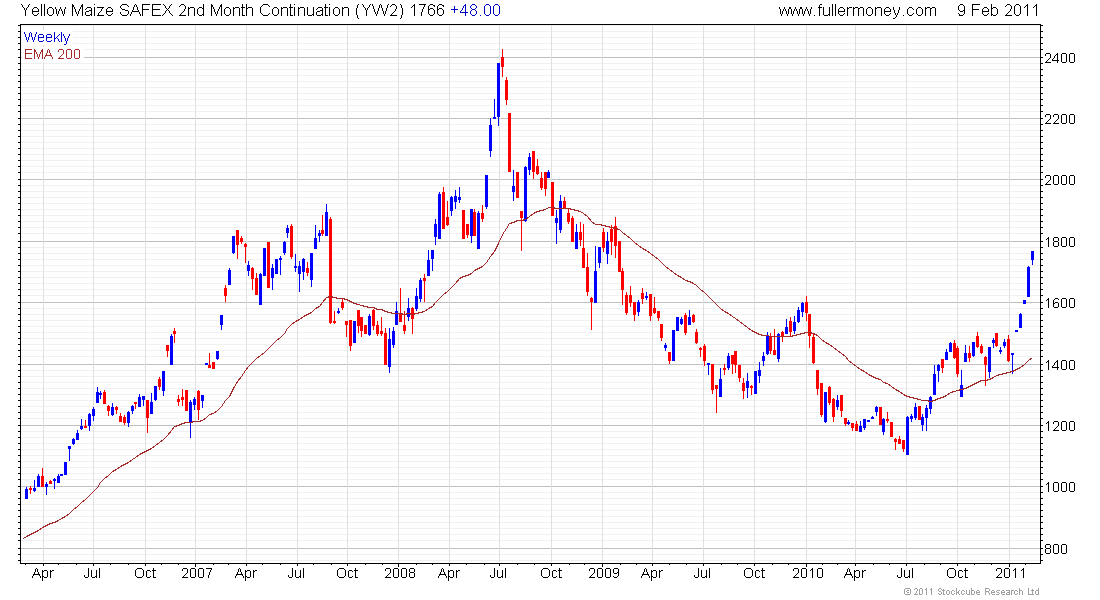1100x600 pixels.
Task: Click the 2007 year label on time axis
Action: (x=196, y=573)
